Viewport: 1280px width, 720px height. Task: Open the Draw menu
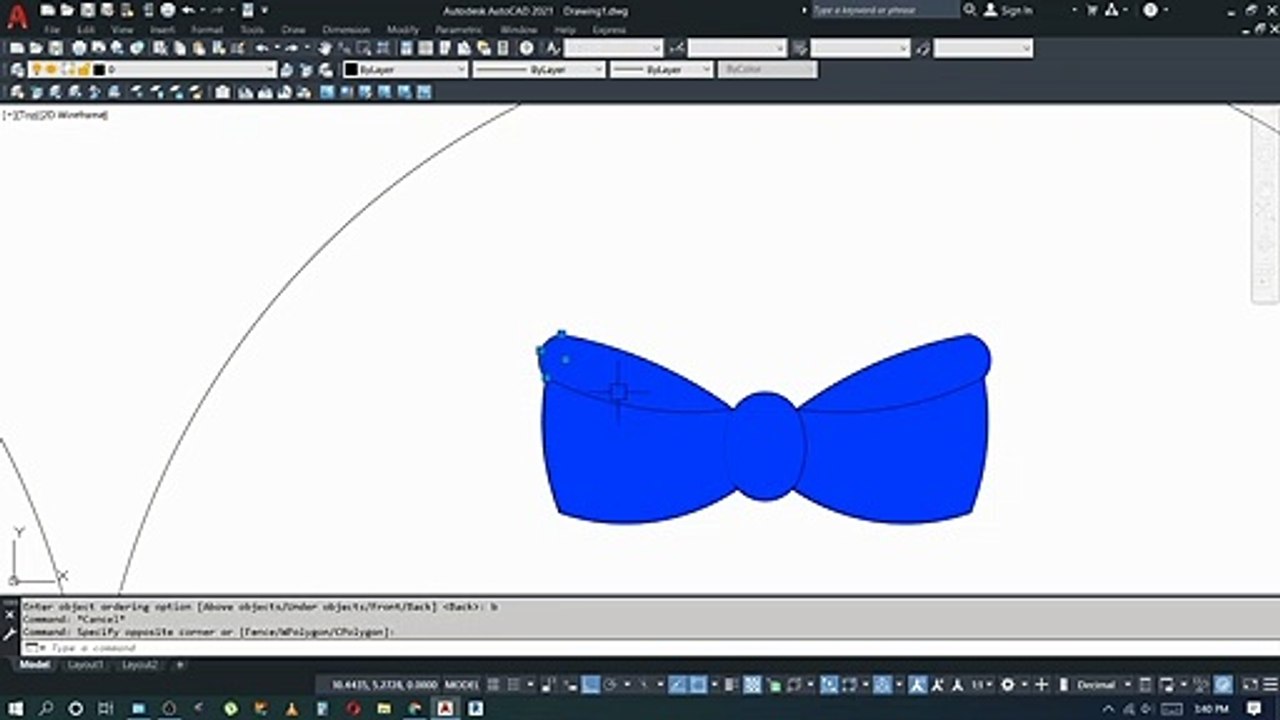pyautogui.click(x=293, y=30)
